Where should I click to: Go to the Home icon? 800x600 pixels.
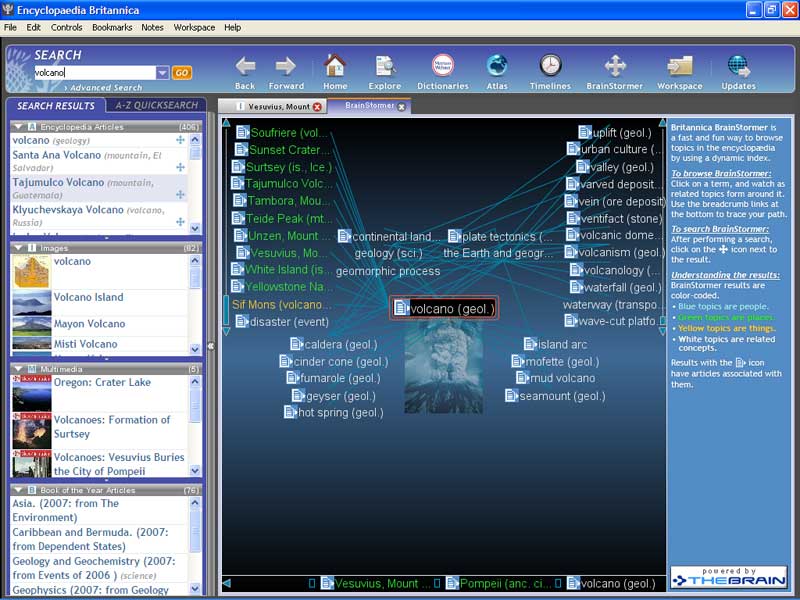coord(335,66)
